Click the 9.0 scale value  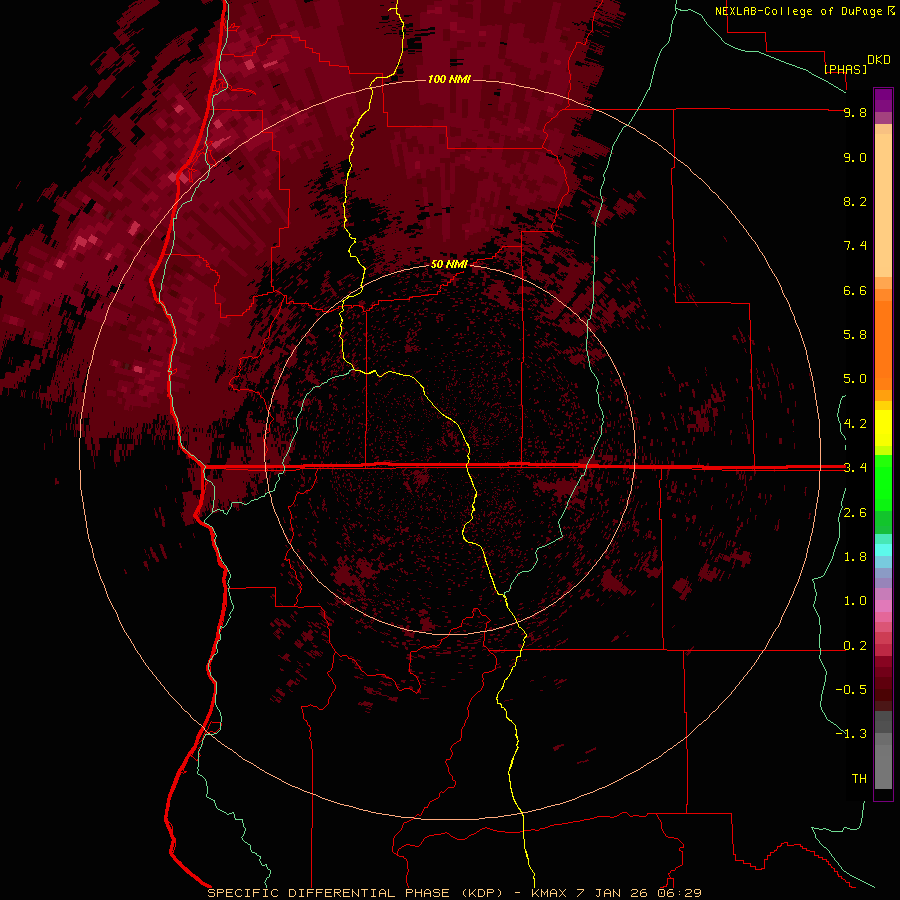pyautogui.click(x=855, y=157)
